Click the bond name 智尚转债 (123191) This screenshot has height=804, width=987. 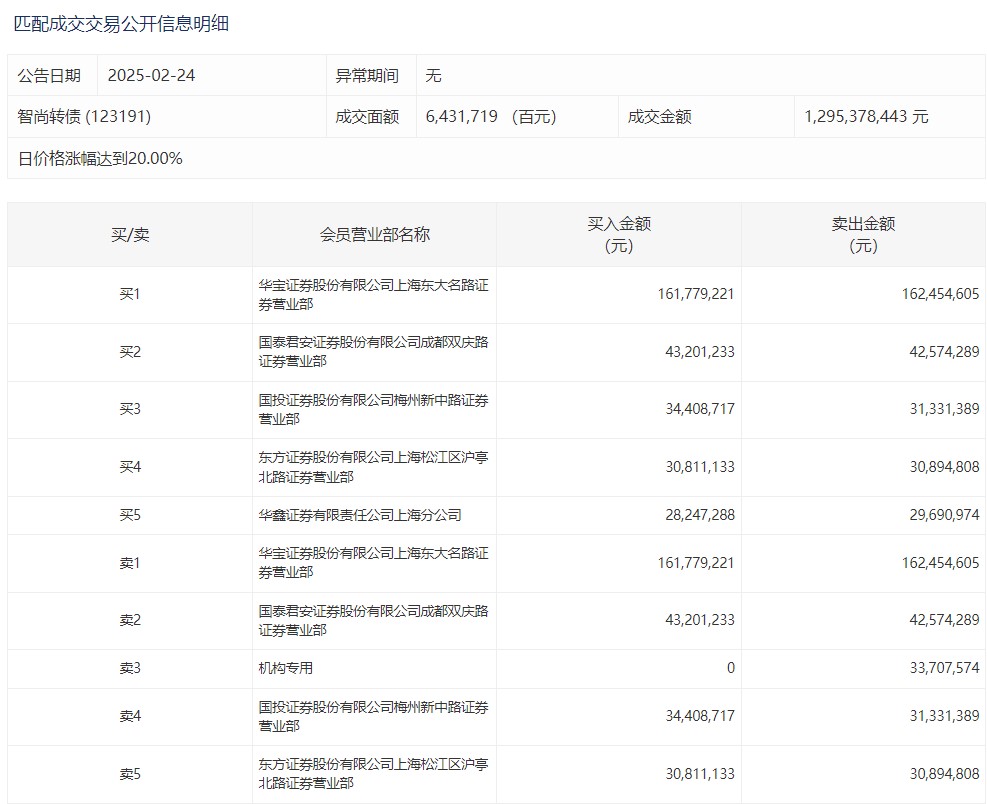[84, 117]
